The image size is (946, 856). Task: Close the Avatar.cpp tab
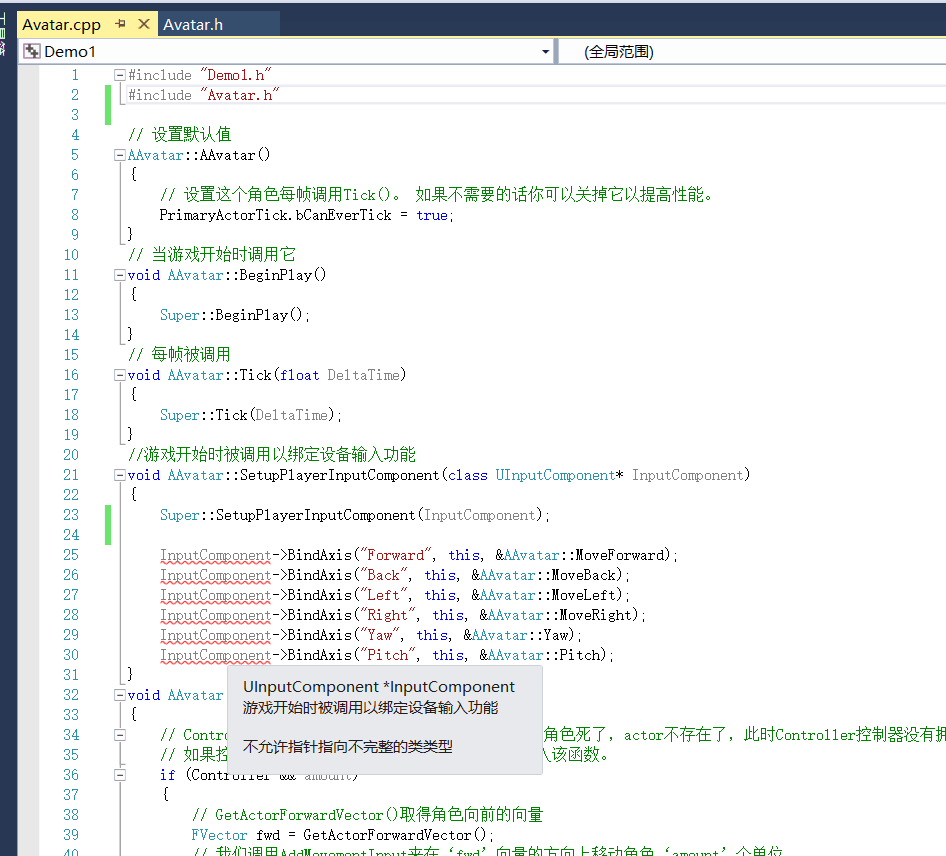point(144,24)
